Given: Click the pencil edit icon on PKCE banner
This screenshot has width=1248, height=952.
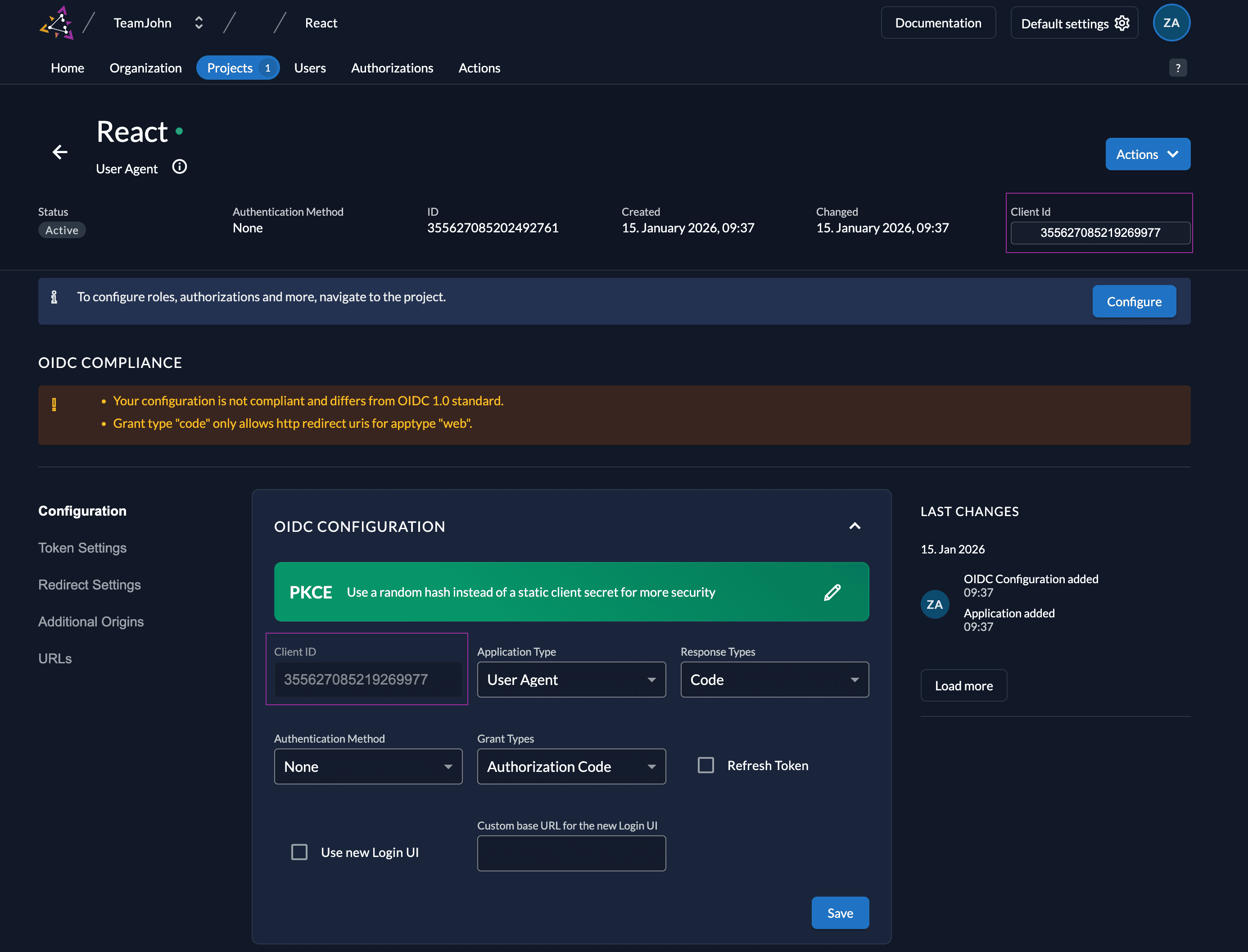Looking at the screenshot, I should point(832,592).
